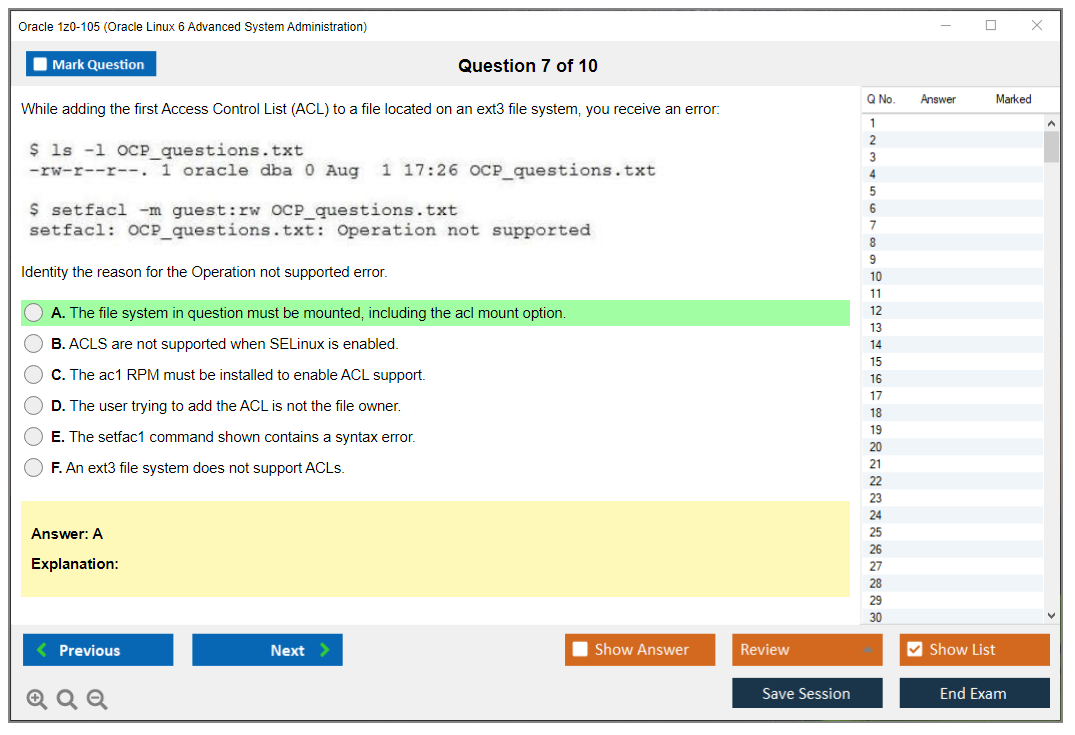Pick answer D radio button
Screen dimensions: 1075x735
33,405
